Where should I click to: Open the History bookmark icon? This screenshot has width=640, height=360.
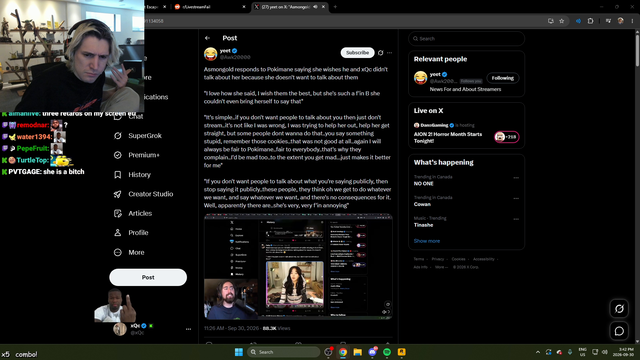point(118,175)
